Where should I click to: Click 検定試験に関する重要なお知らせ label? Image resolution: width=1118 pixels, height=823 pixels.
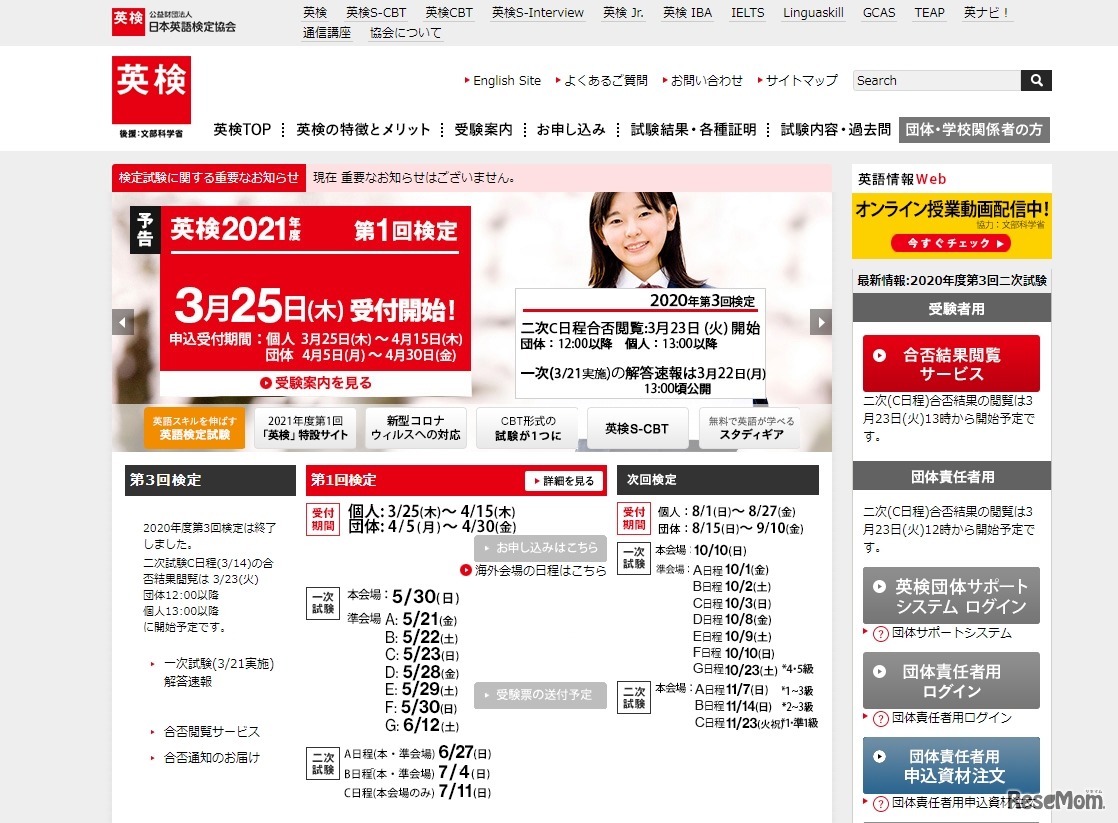pyautogui.click(x=209, y=178)
